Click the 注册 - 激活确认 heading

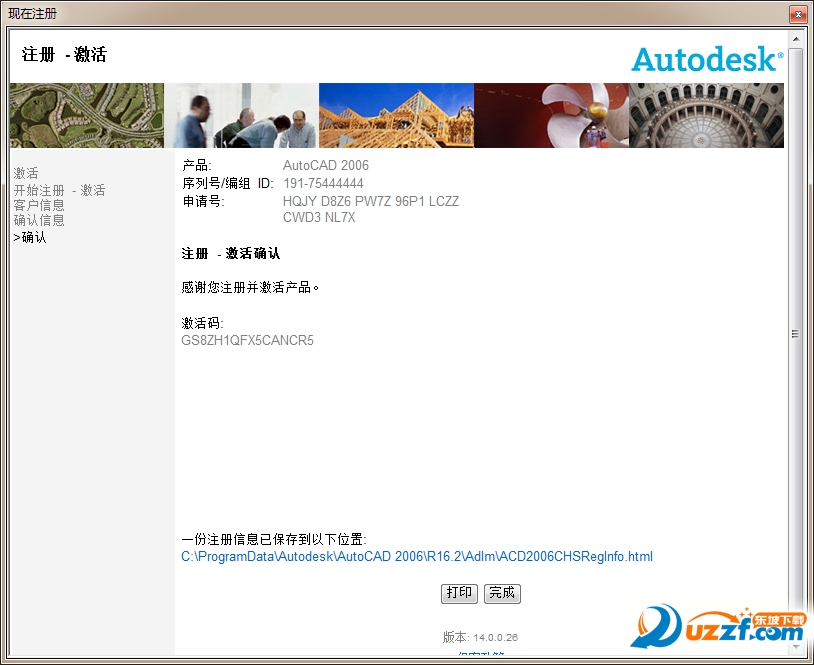point(230,253)
